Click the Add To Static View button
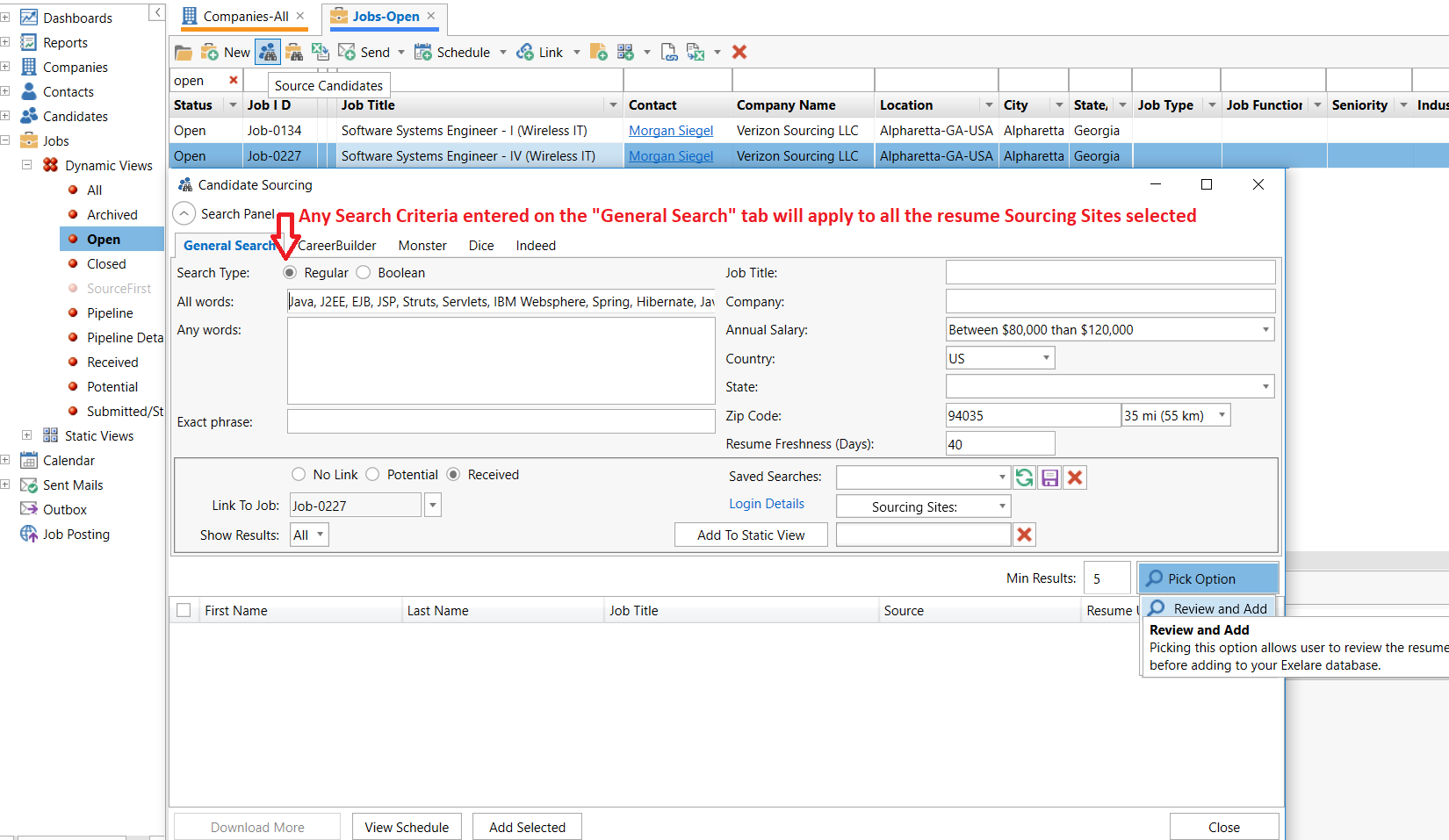 751,535
